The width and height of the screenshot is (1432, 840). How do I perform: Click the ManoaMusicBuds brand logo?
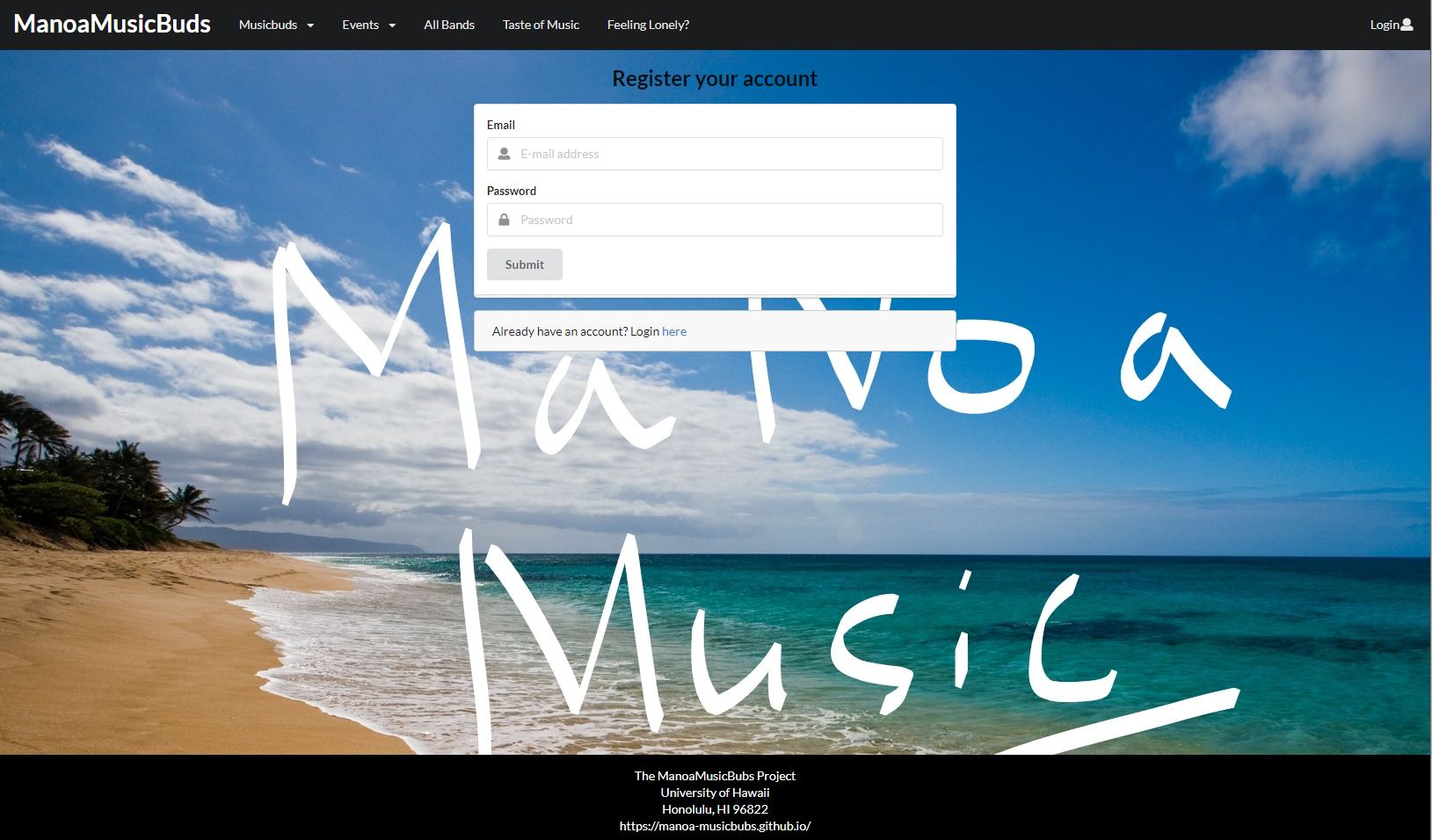(113, 24)
